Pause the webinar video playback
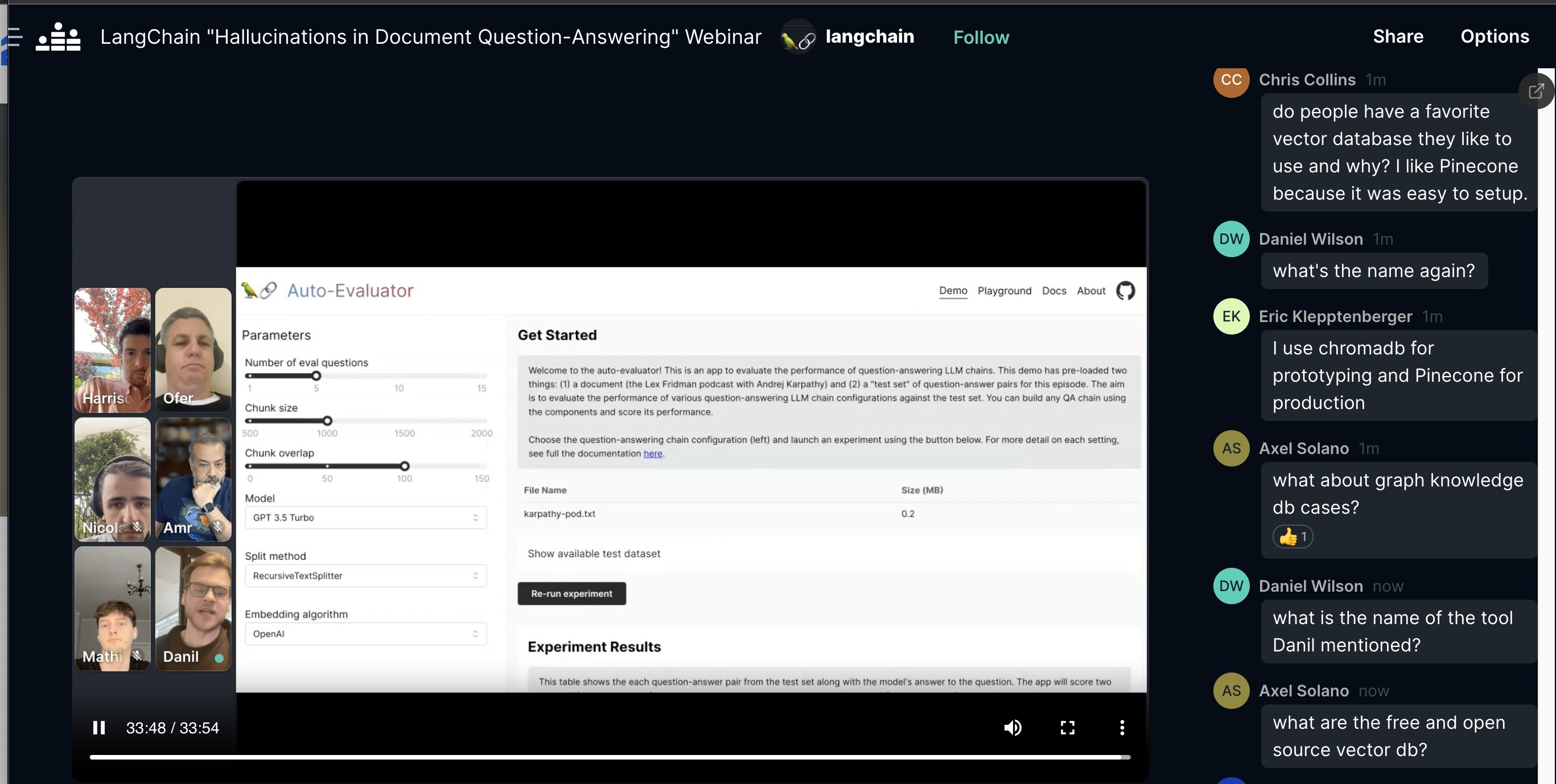The image size is (1556, 784). tap(98, 727)
